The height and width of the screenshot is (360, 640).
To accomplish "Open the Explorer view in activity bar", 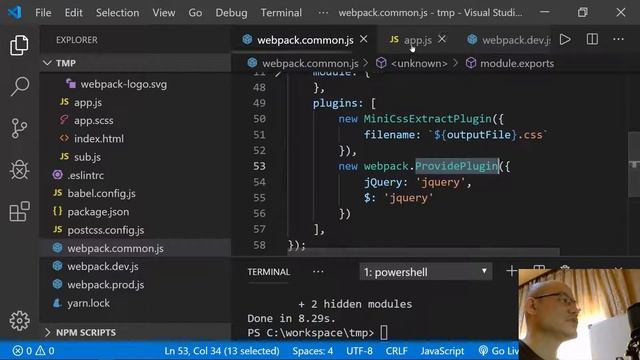I will [x=19, y=45].
